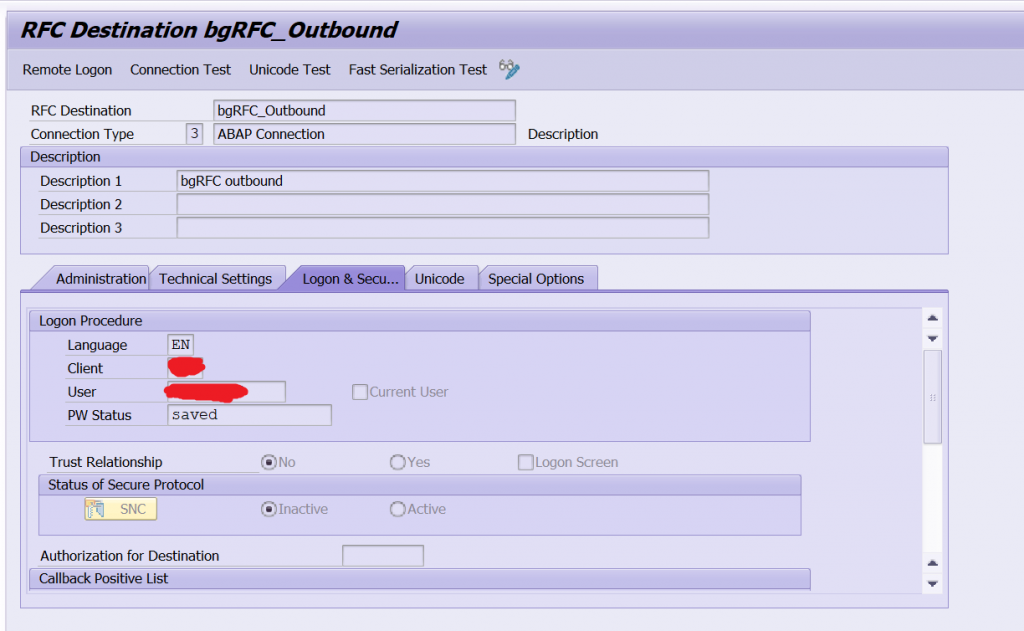1024x631 pixels.
Task: Click the Client input field
Action: 185,368
